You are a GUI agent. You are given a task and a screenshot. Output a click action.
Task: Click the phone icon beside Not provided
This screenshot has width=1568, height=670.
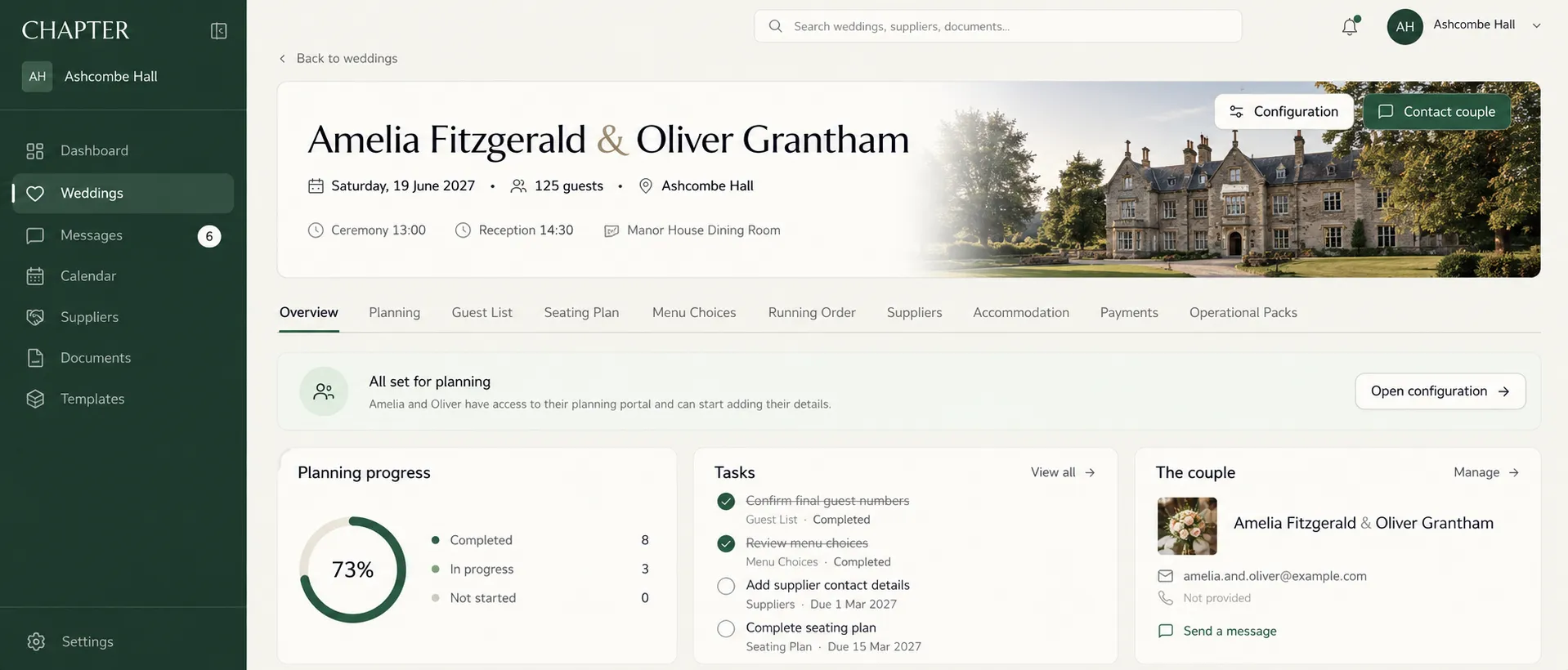pyautogui.click(x=1165, y=598)
